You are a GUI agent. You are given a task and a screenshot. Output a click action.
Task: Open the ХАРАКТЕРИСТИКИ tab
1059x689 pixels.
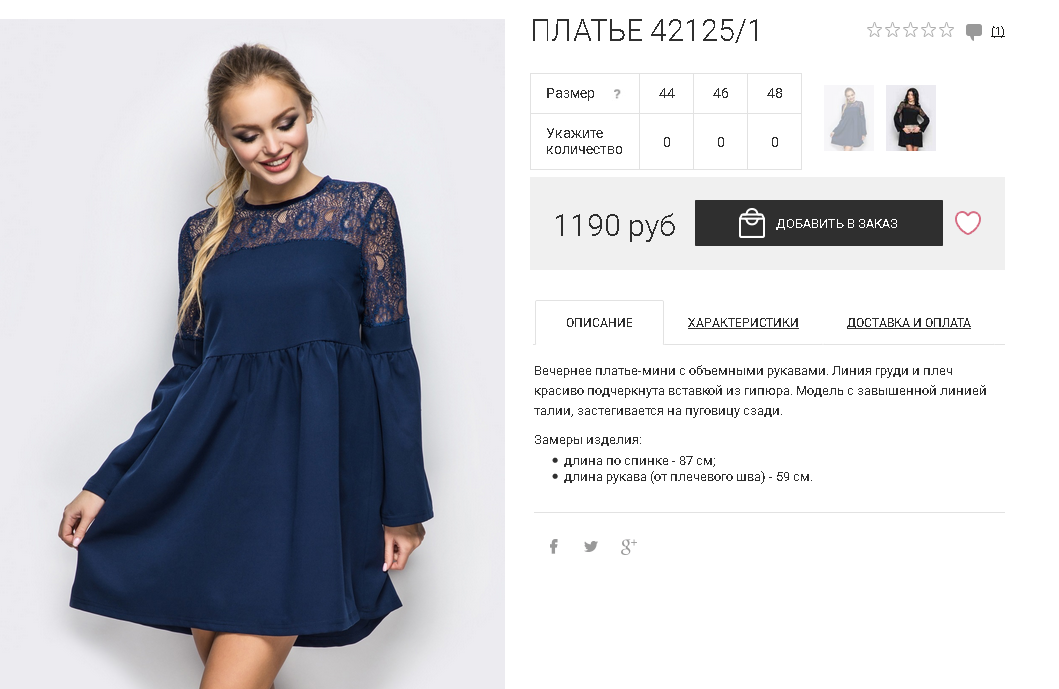(x=743, y=323)
